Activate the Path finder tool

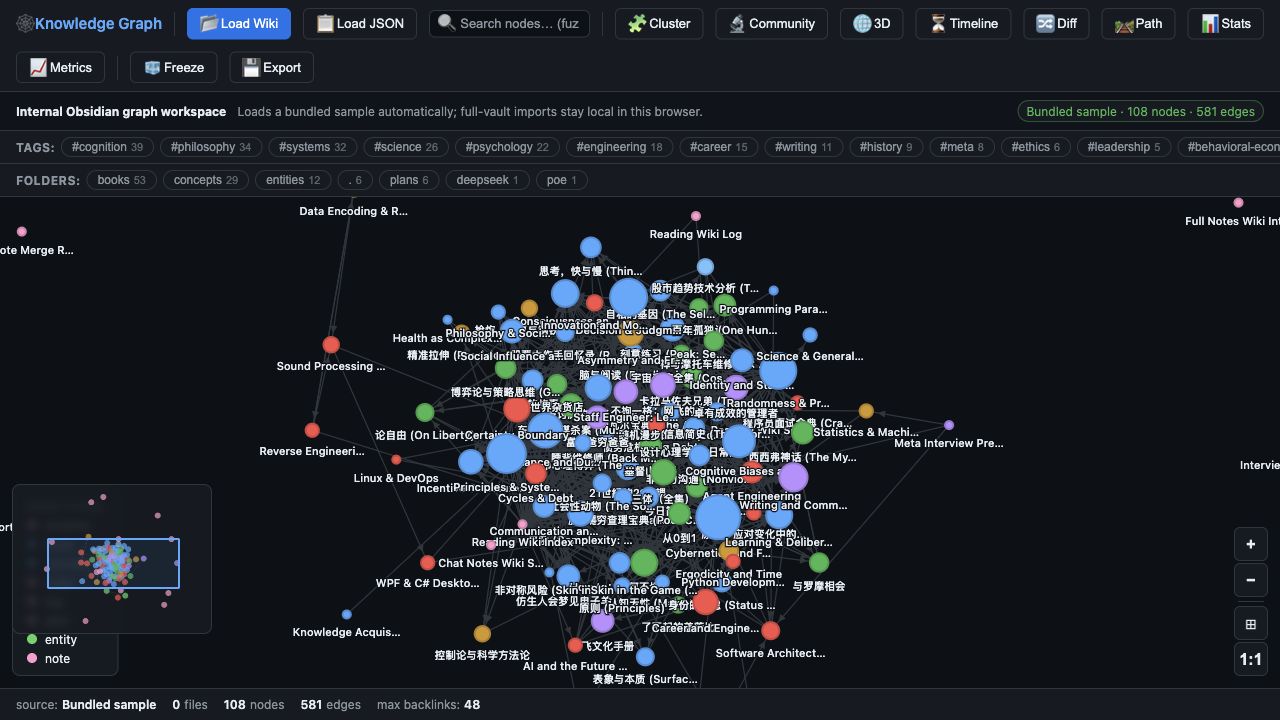(1138, 23)
